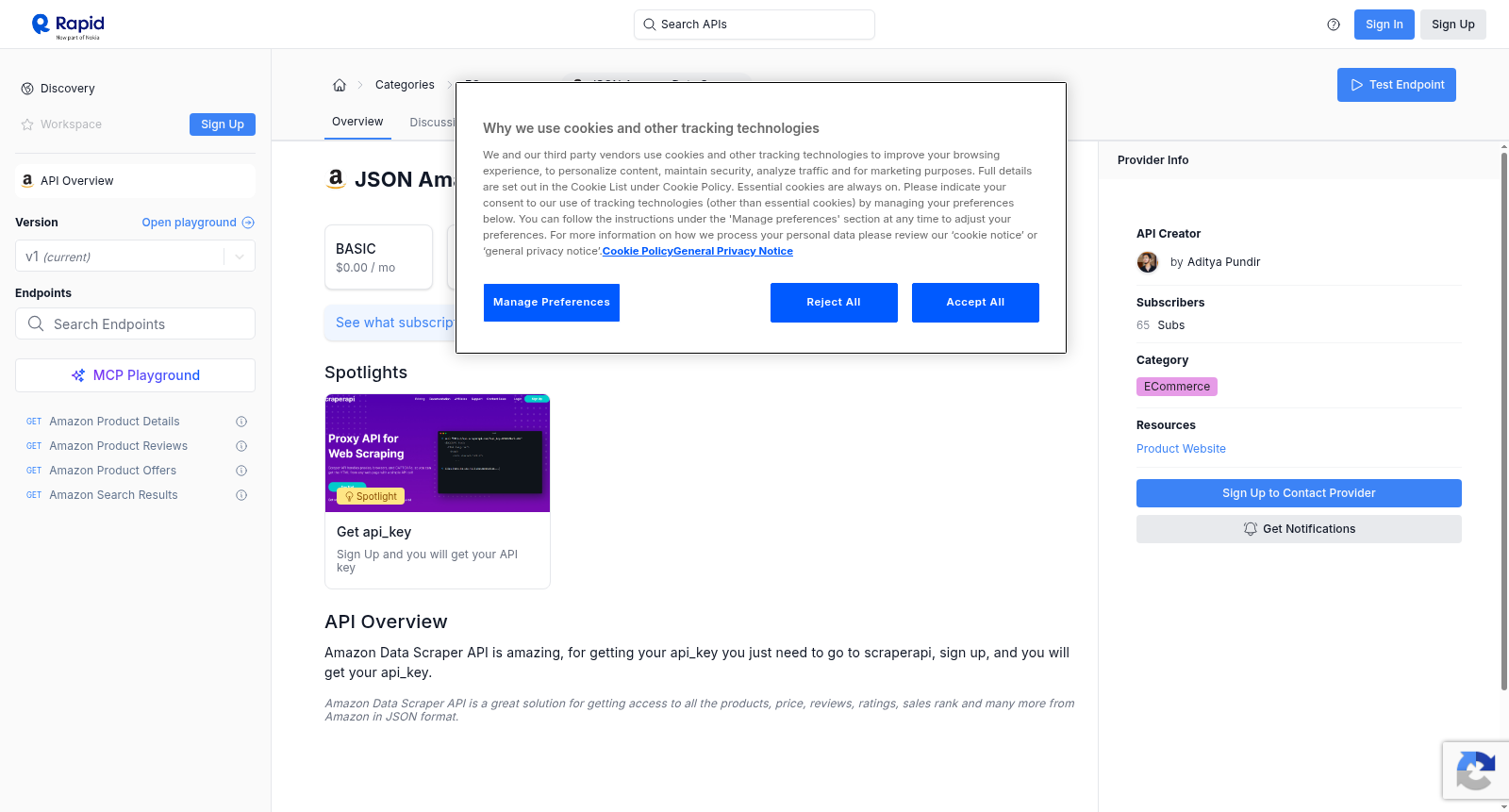Viewport: 1509px width, 812px height.
Task: Click the ECommerce category tag
Action: 1177,387
